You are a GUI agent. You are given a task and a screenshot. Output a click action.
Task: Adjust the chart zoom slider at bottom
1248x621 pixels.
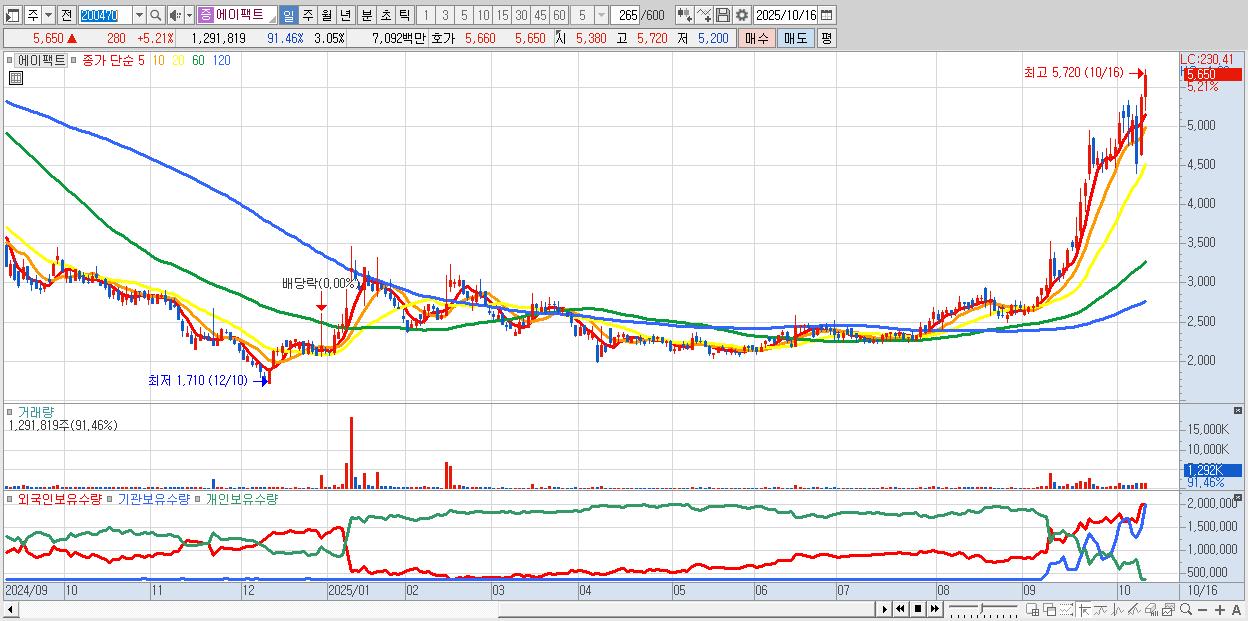981,607
